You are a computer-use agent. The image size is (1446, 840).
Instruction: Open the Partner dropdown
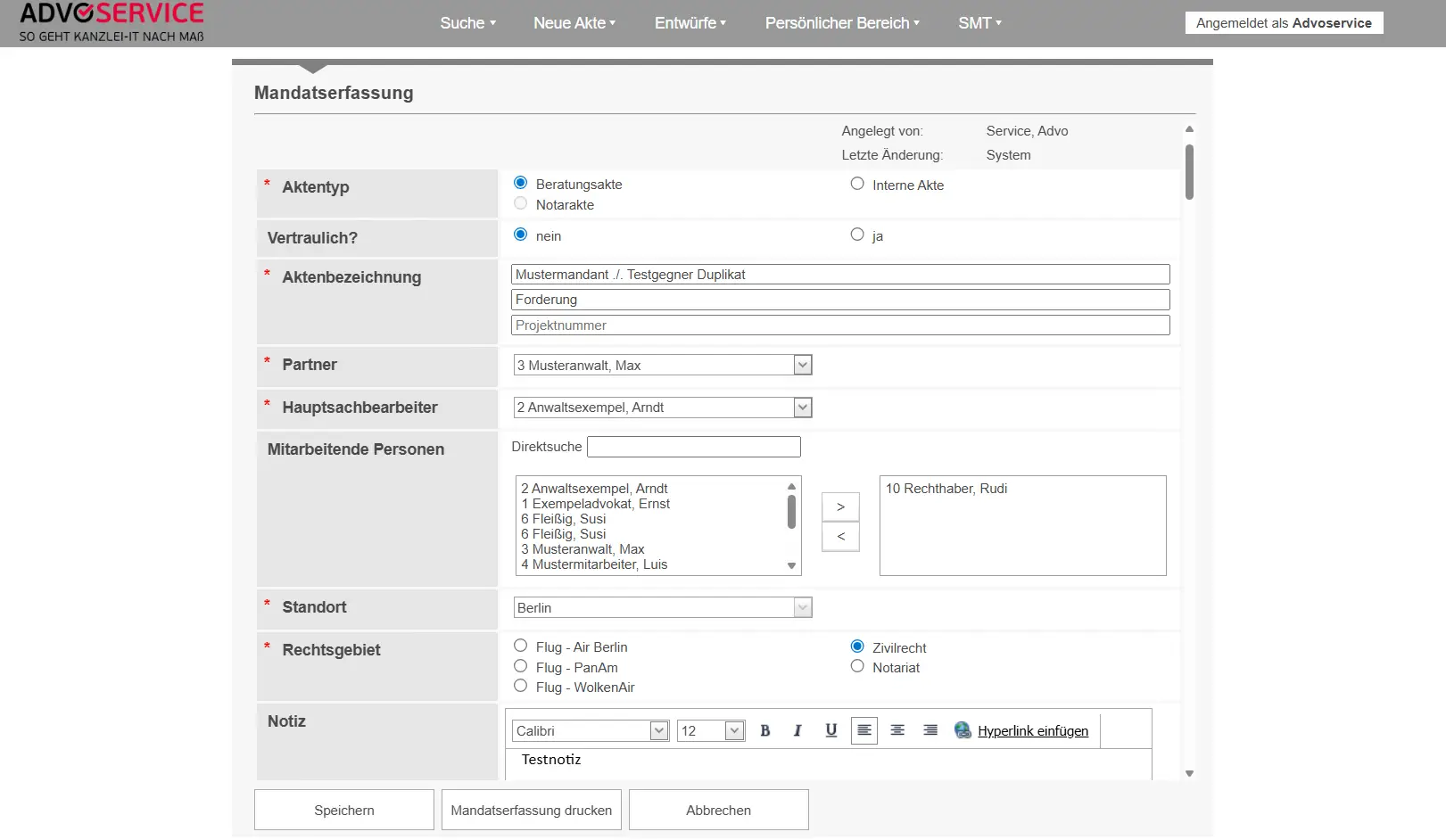point(803,365)
